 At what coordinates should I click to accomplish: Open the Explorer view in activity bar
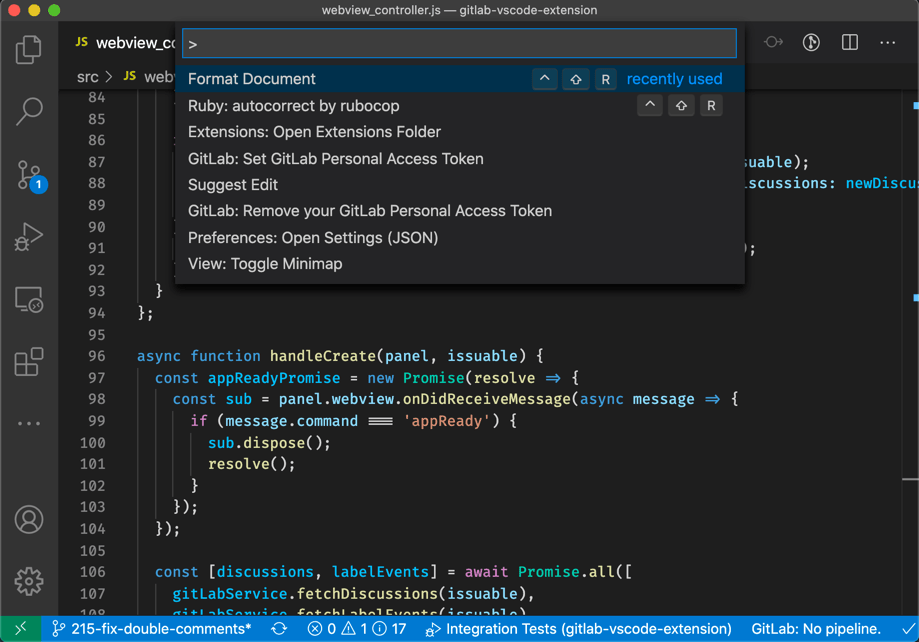[29, 48]
